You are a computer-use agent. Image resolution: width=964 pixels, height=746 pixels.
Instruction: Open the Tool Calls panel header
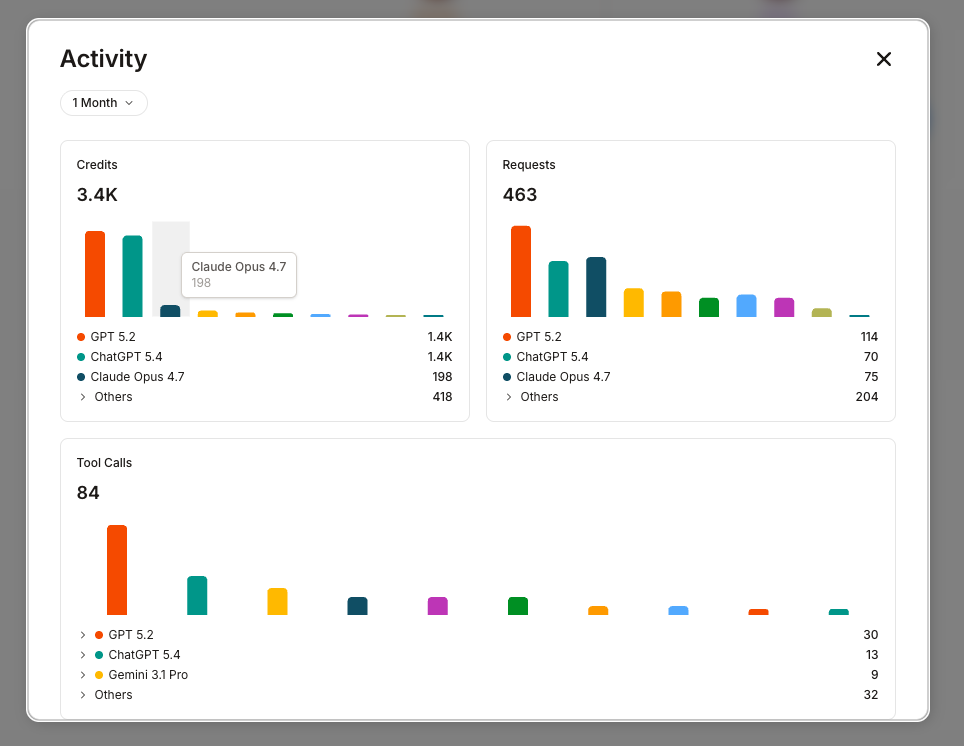click(x=104, y=462)
